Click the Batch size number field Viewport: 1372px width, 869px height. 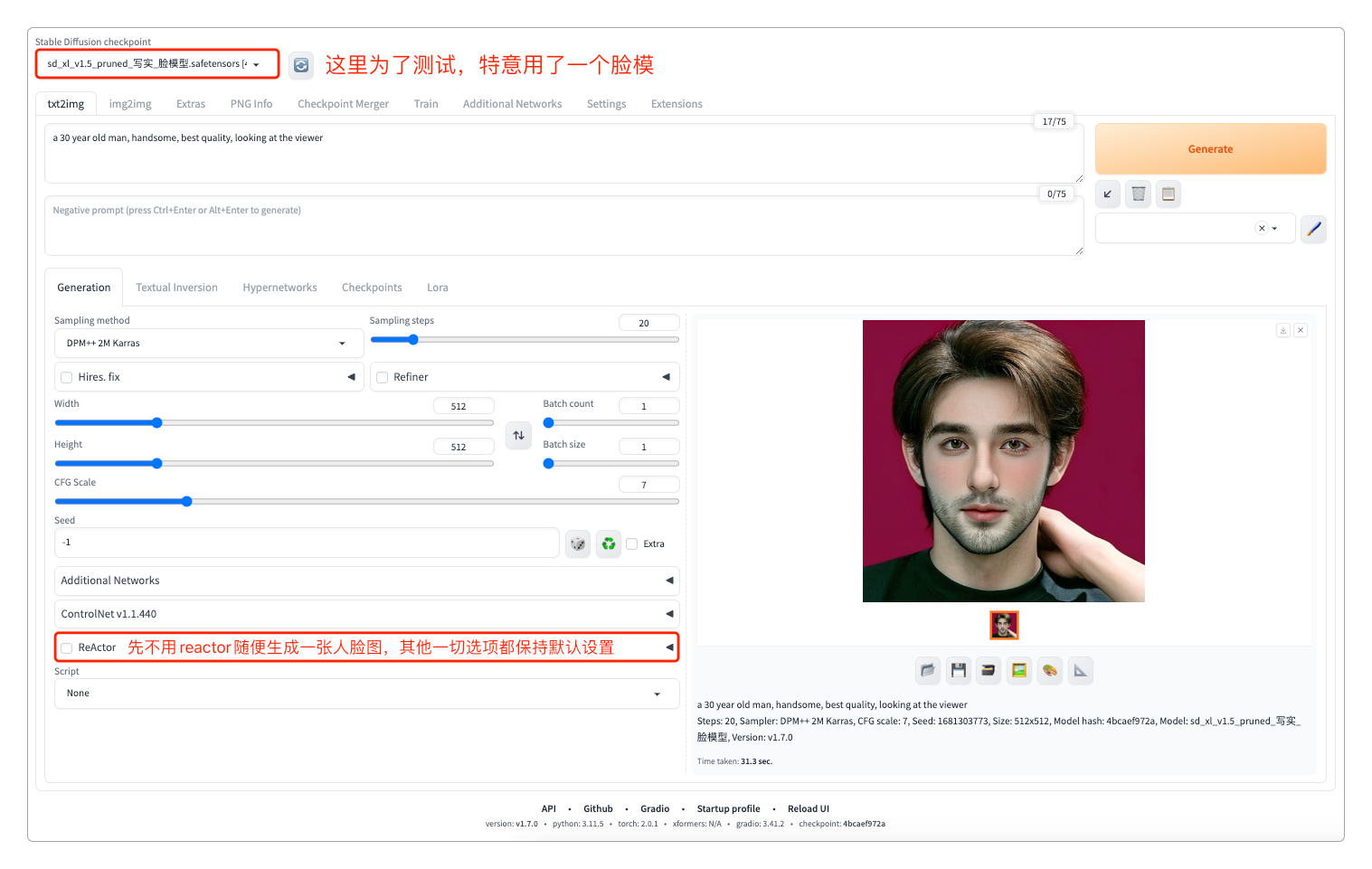click(x=648, y=447)
